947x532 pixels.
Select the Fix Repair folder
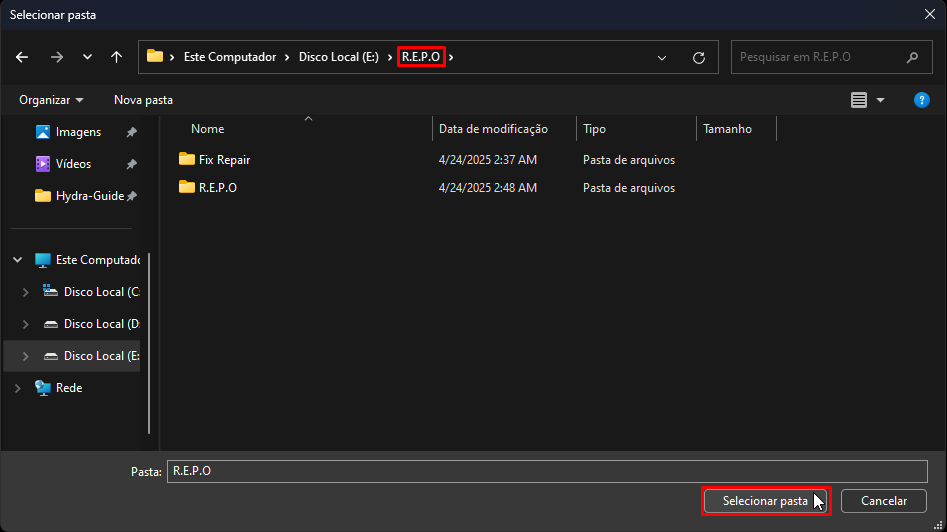point(224,160)
